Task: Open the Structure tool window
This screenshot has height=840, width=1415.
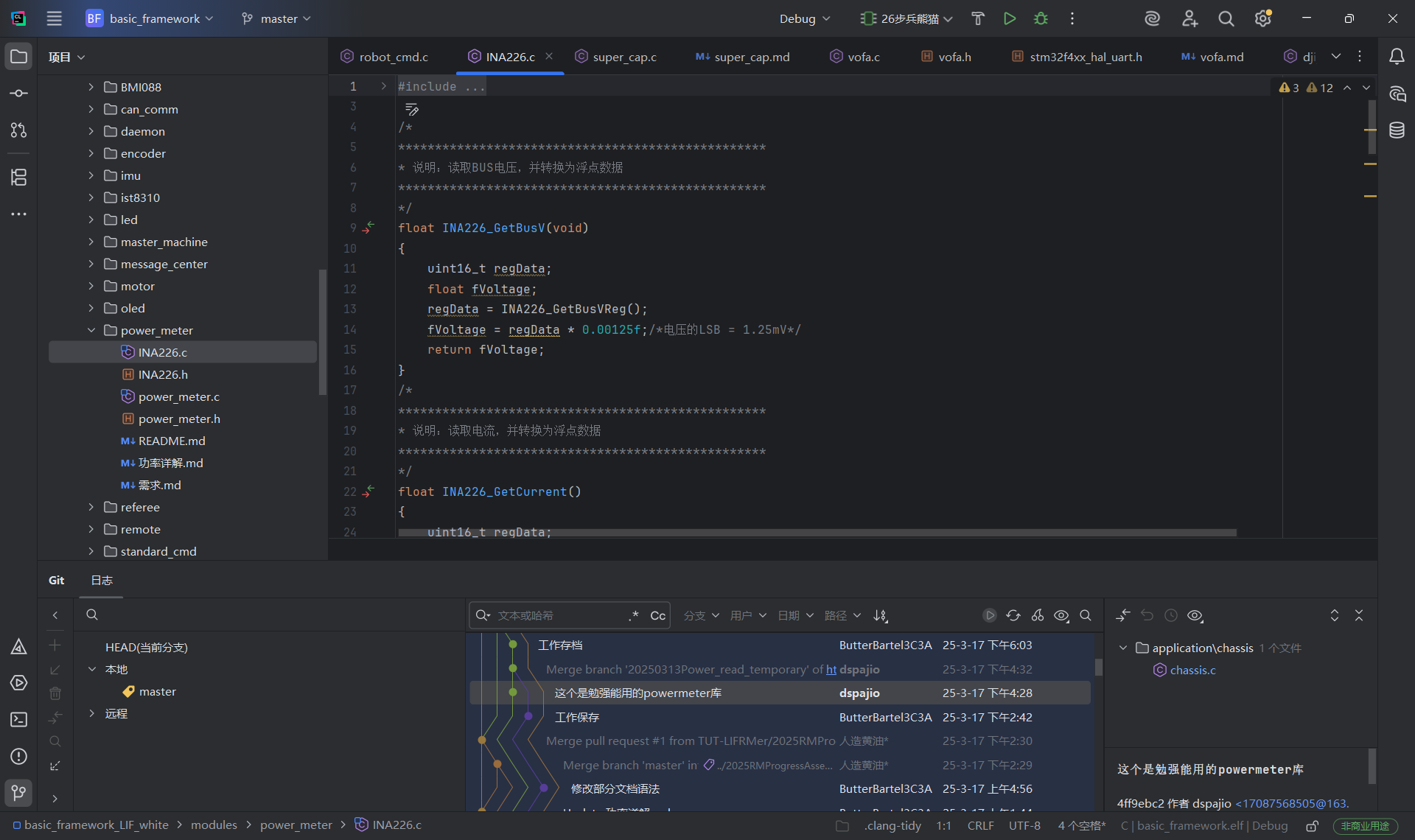Action: [x=19, y=177]
